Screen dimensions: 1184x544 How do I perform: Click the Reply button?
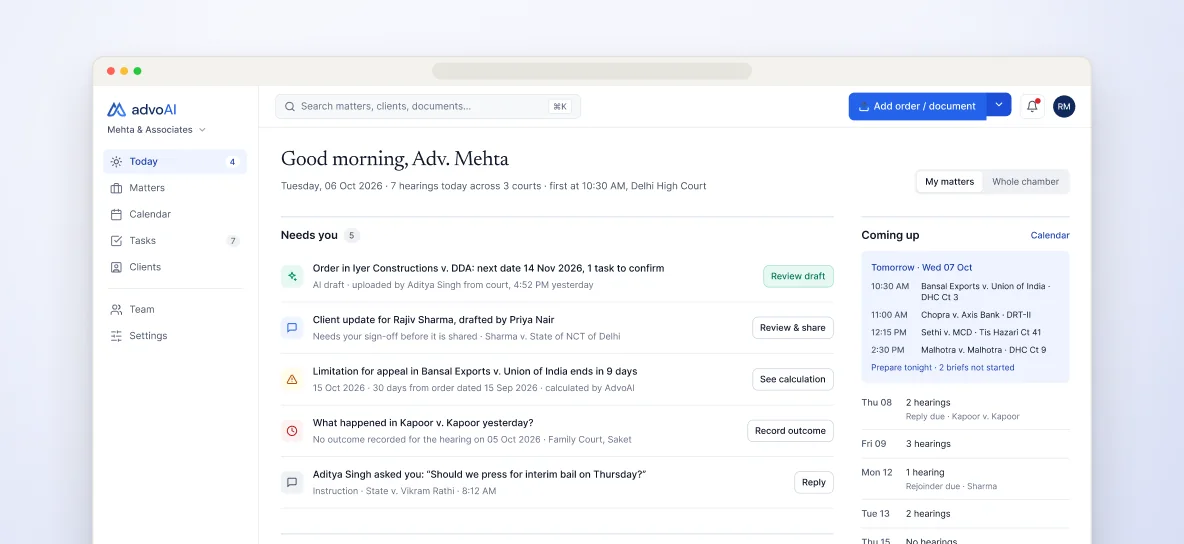pyautogui.click(x=814, y=482)
